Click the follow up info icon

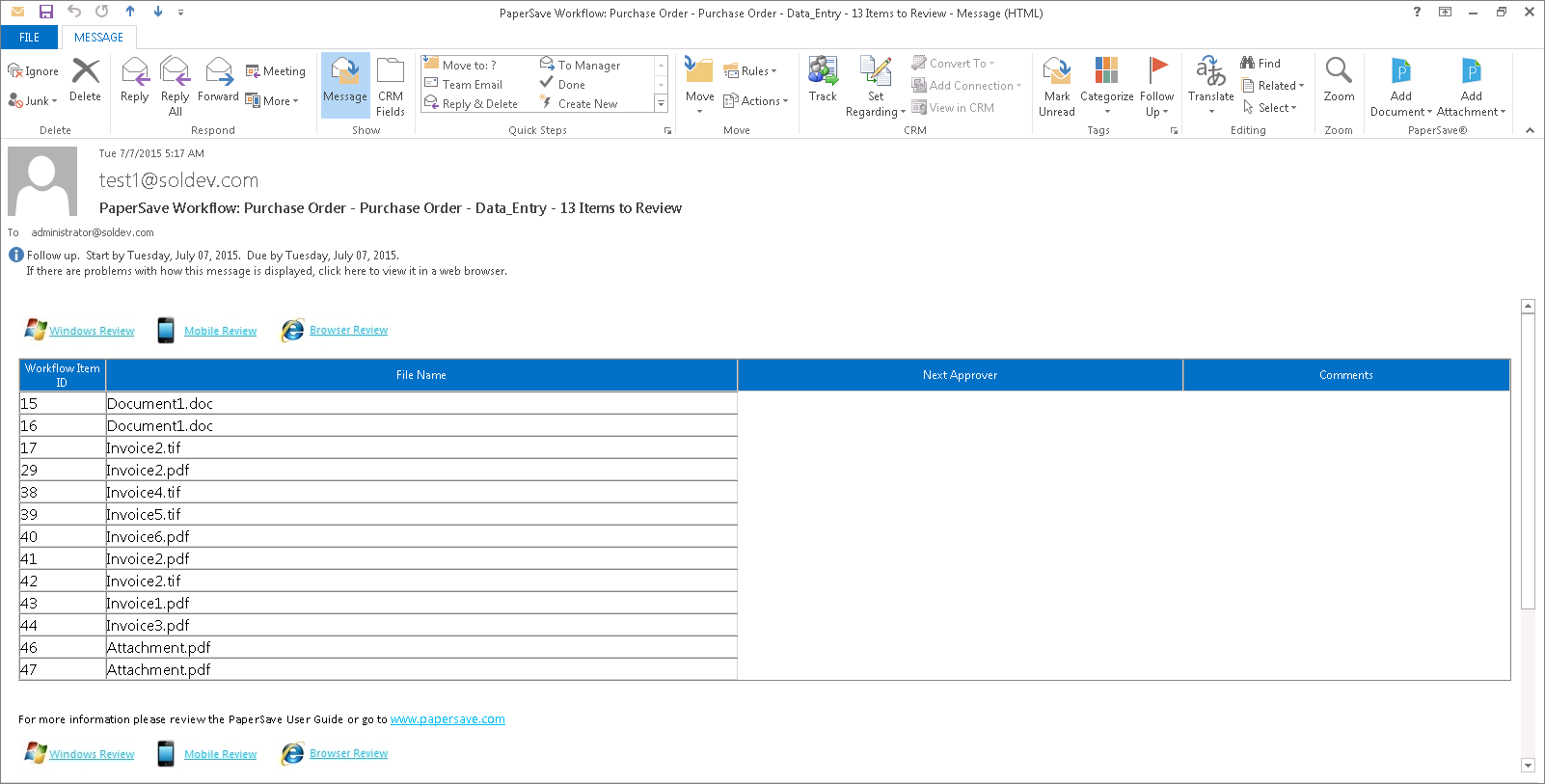(x=16, y=256)
